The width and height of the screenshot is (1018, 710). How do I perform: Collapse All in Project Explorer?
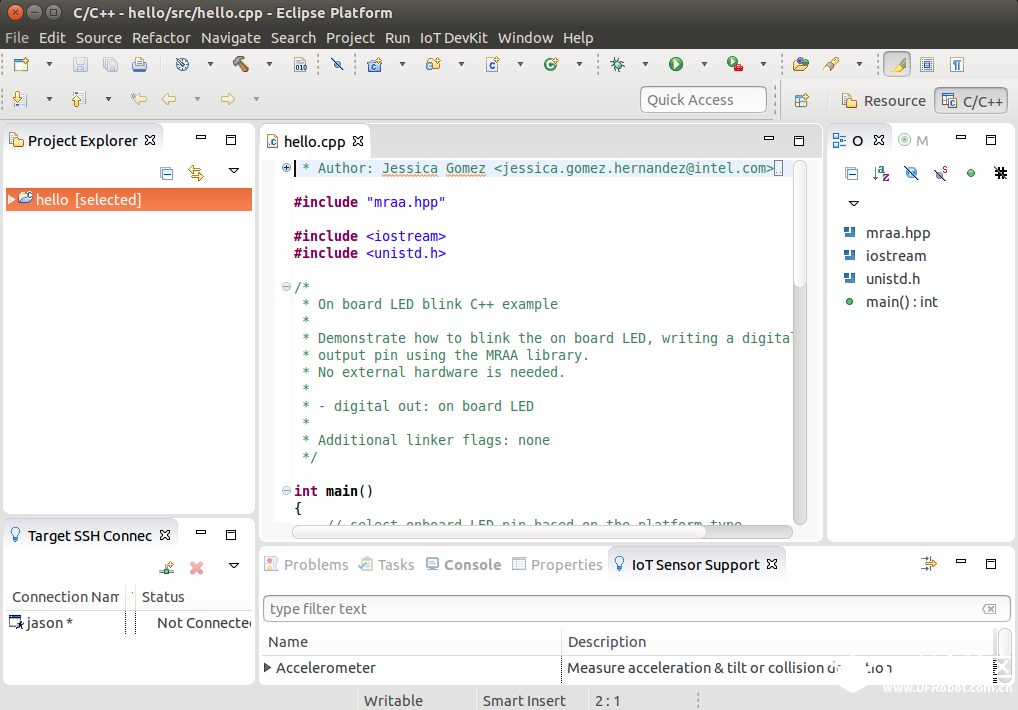click(167, 173)
